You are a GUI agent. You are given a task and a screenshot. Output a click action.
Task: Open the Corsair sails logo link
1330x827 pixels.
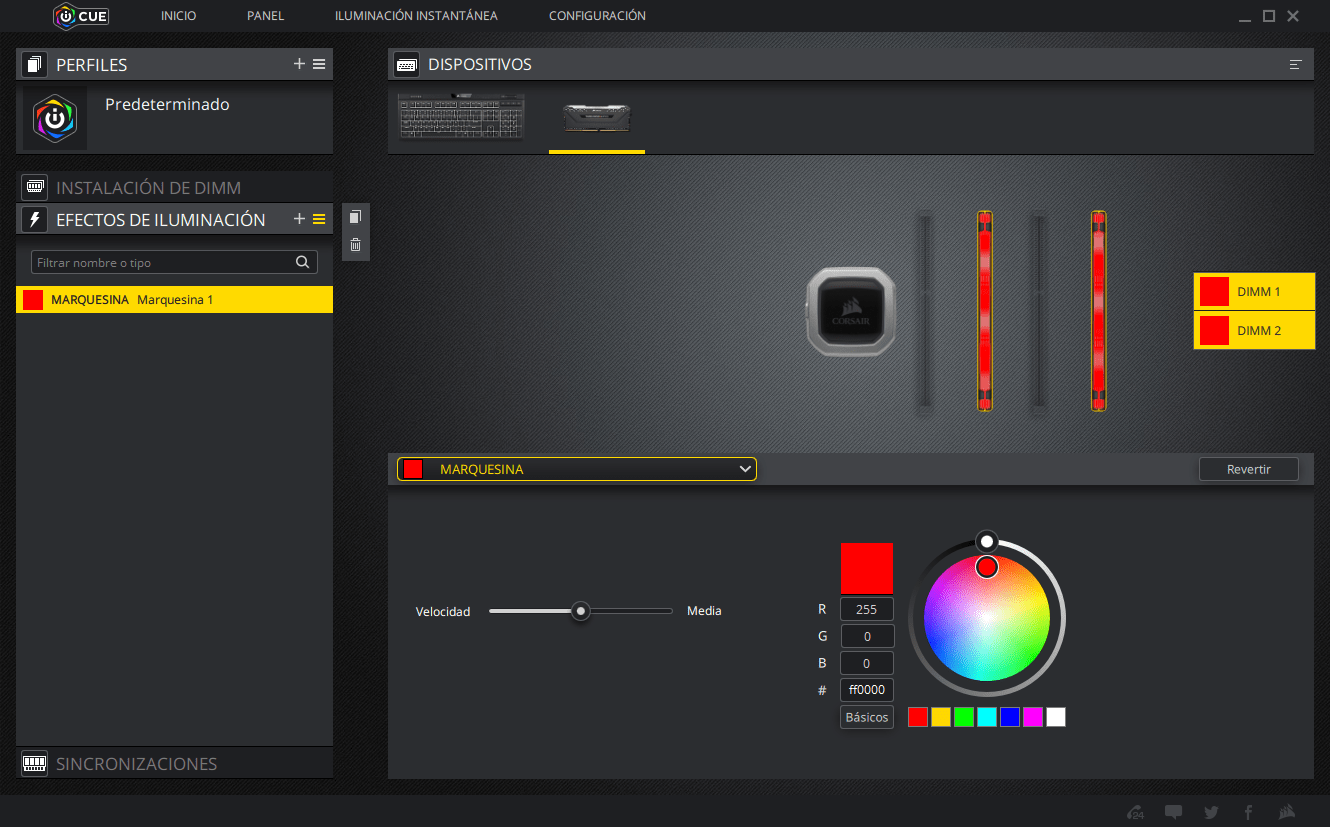(x=1288, y=812)
